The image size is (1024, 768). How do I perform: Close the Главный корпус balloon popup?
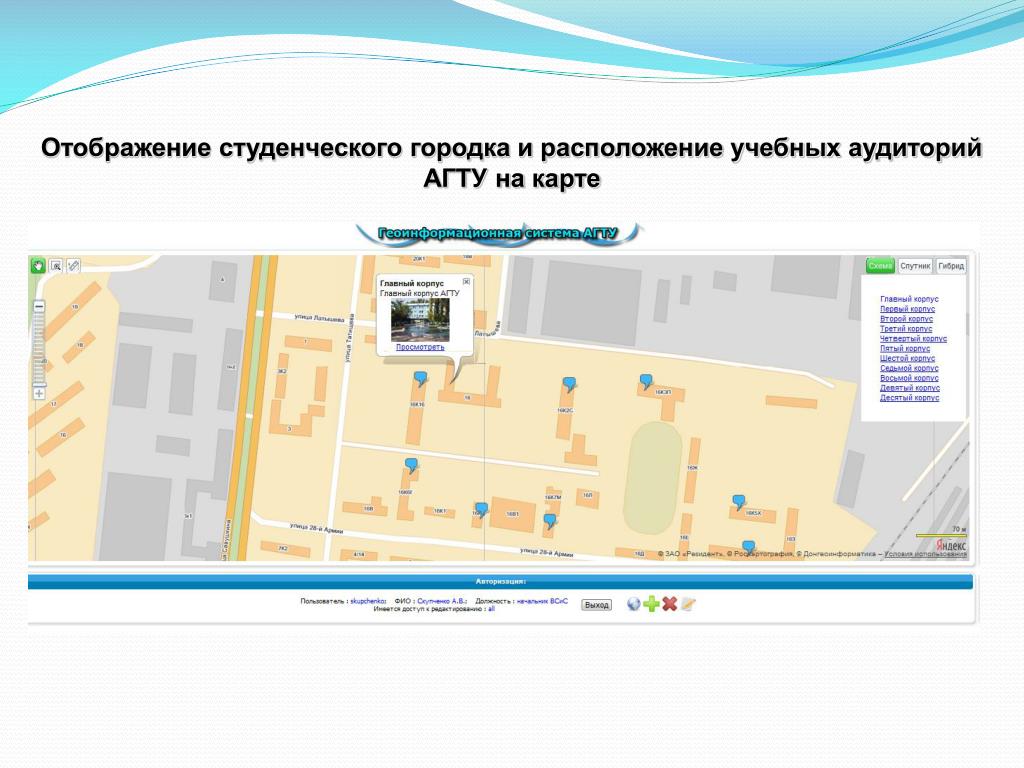click(466, 281)
